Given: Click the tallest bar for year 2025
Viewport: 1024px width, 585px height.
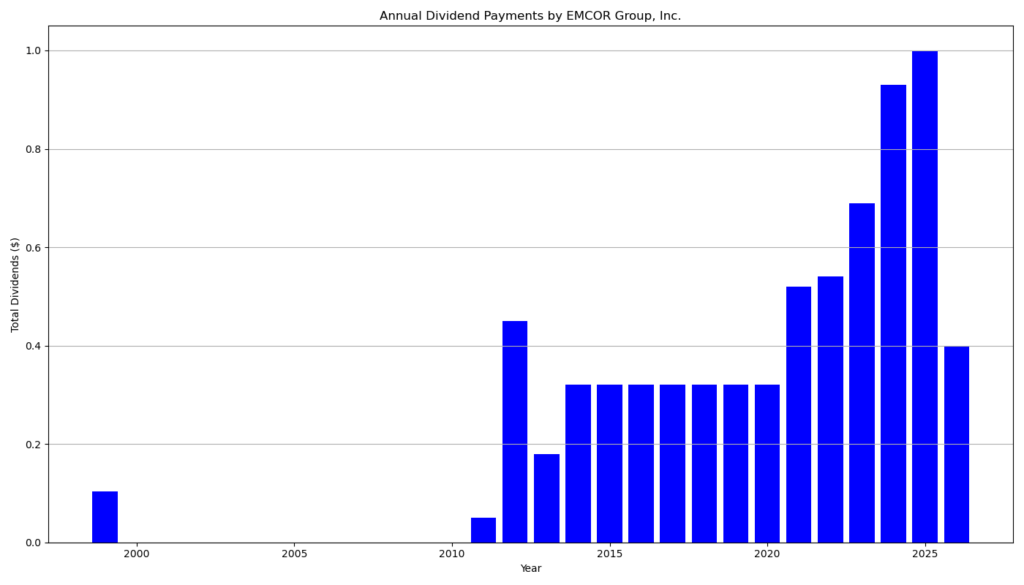Looking at the screenshot, I should tap(925, 296).
